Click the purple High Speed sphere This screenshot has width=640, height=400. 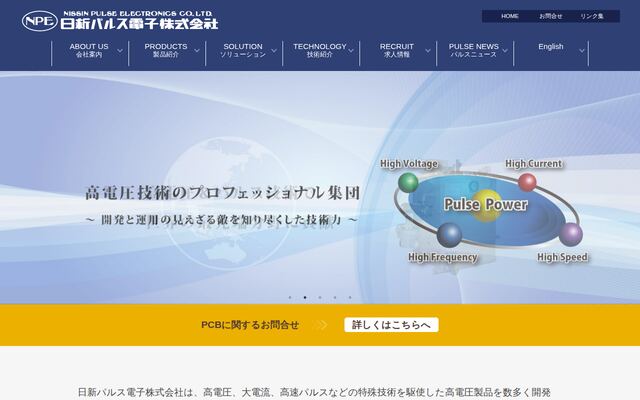[571, 234]
